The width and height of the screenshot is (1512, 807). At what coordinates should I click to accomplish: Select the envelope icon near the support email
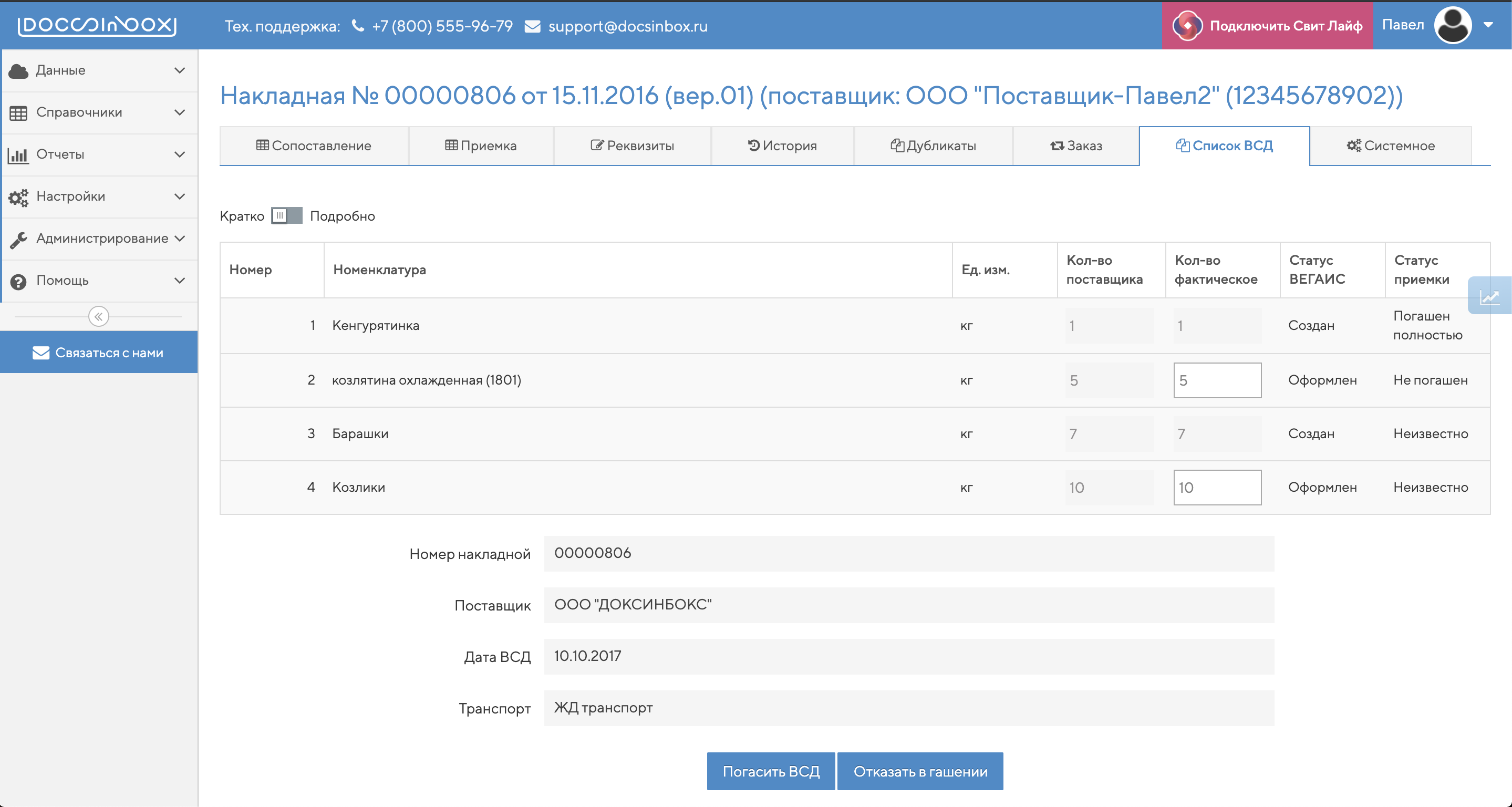coord(533,26)
